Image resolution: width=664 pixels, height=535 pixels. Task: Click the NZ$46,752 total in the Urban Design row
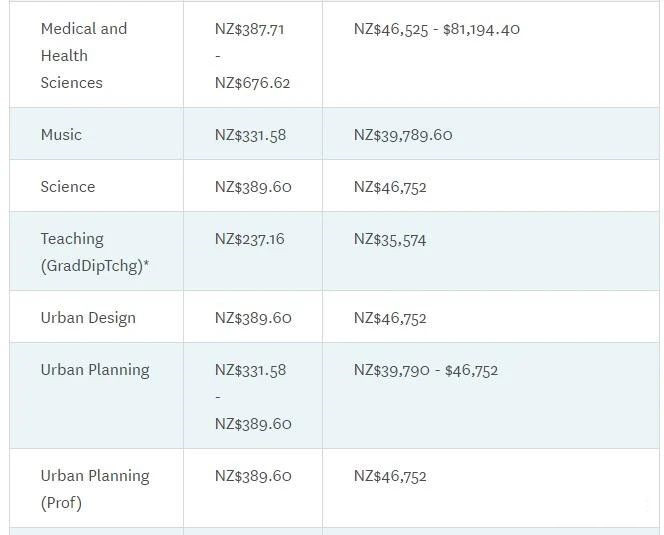(390, 318)
